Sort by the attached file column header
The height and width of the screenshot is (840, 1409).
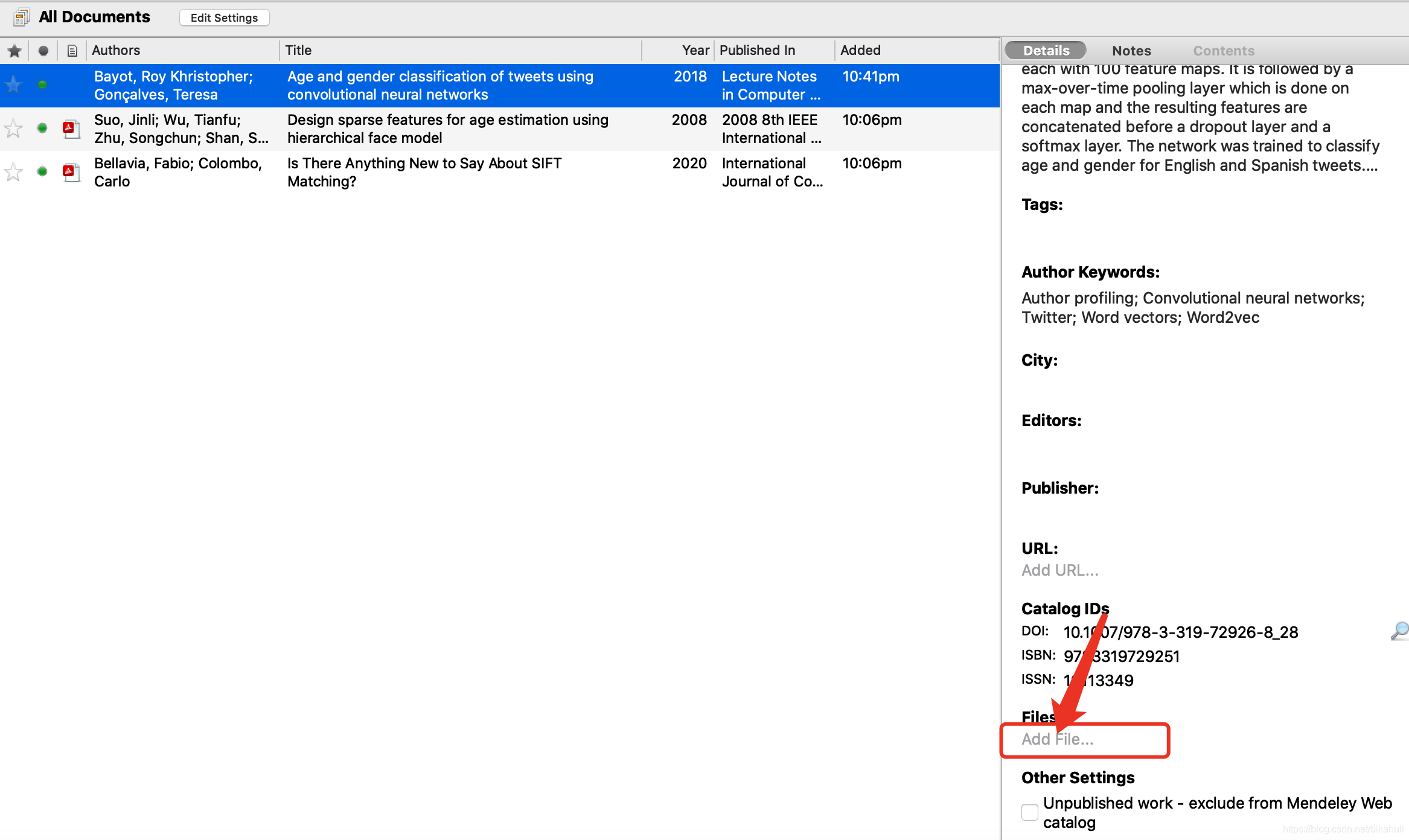click(x=72, y=51)
